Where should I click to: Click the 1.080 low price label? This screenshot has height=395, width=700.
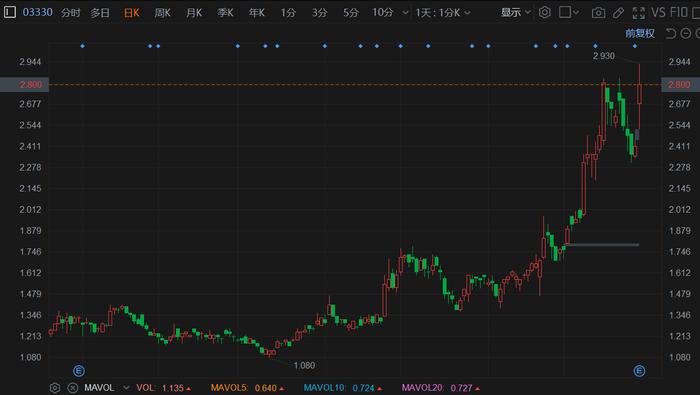click(304, 366)
